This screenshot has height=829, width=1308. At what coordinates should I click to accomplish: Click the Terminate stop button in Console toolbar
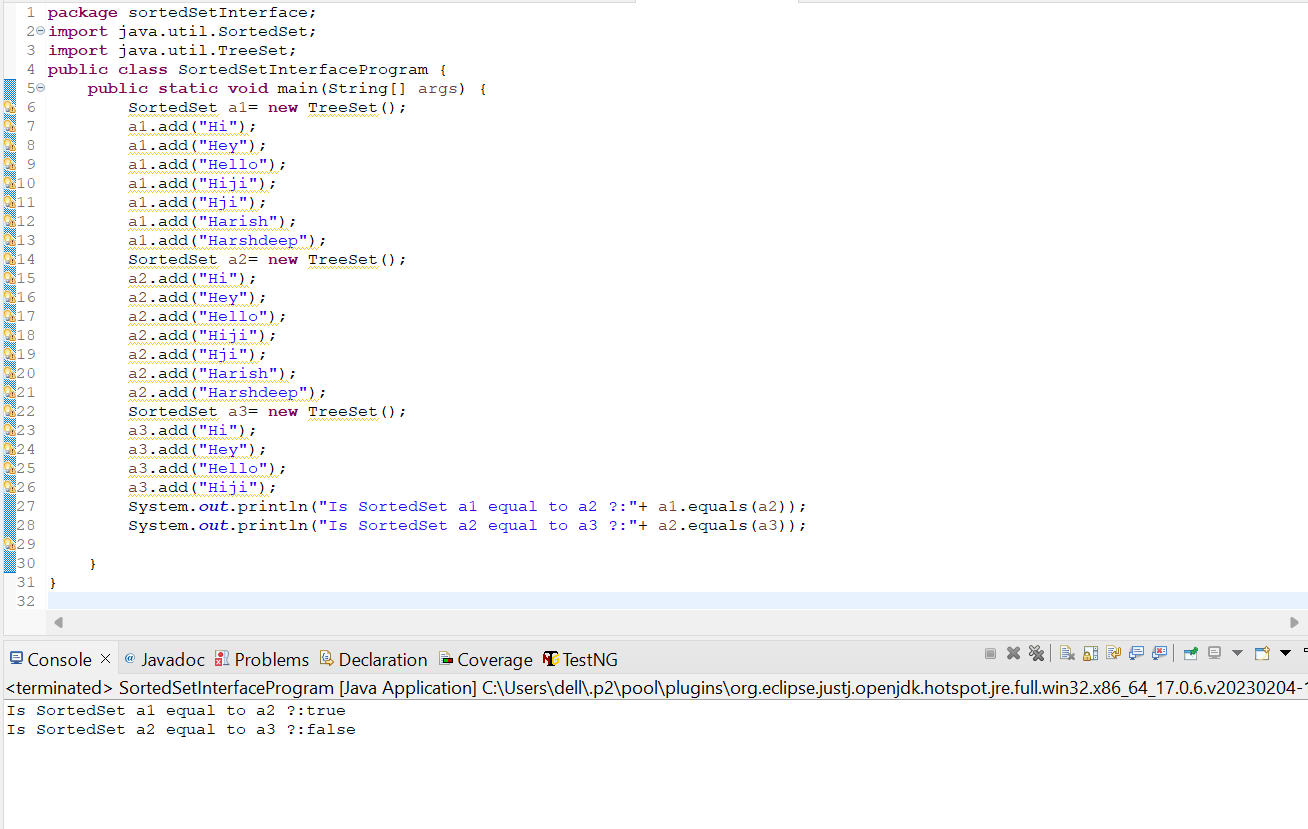tap(990, 653)
